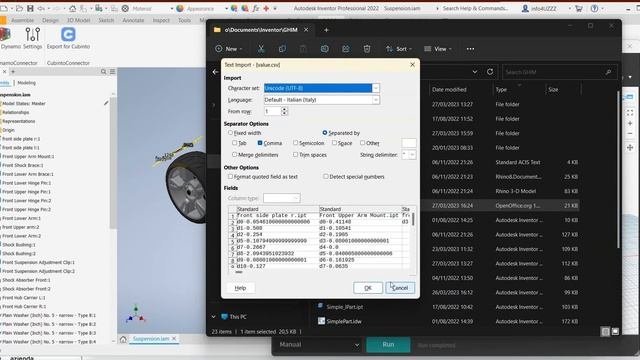
Task: Enable the Semicolon separator checkbox
Action: point(296,143)
